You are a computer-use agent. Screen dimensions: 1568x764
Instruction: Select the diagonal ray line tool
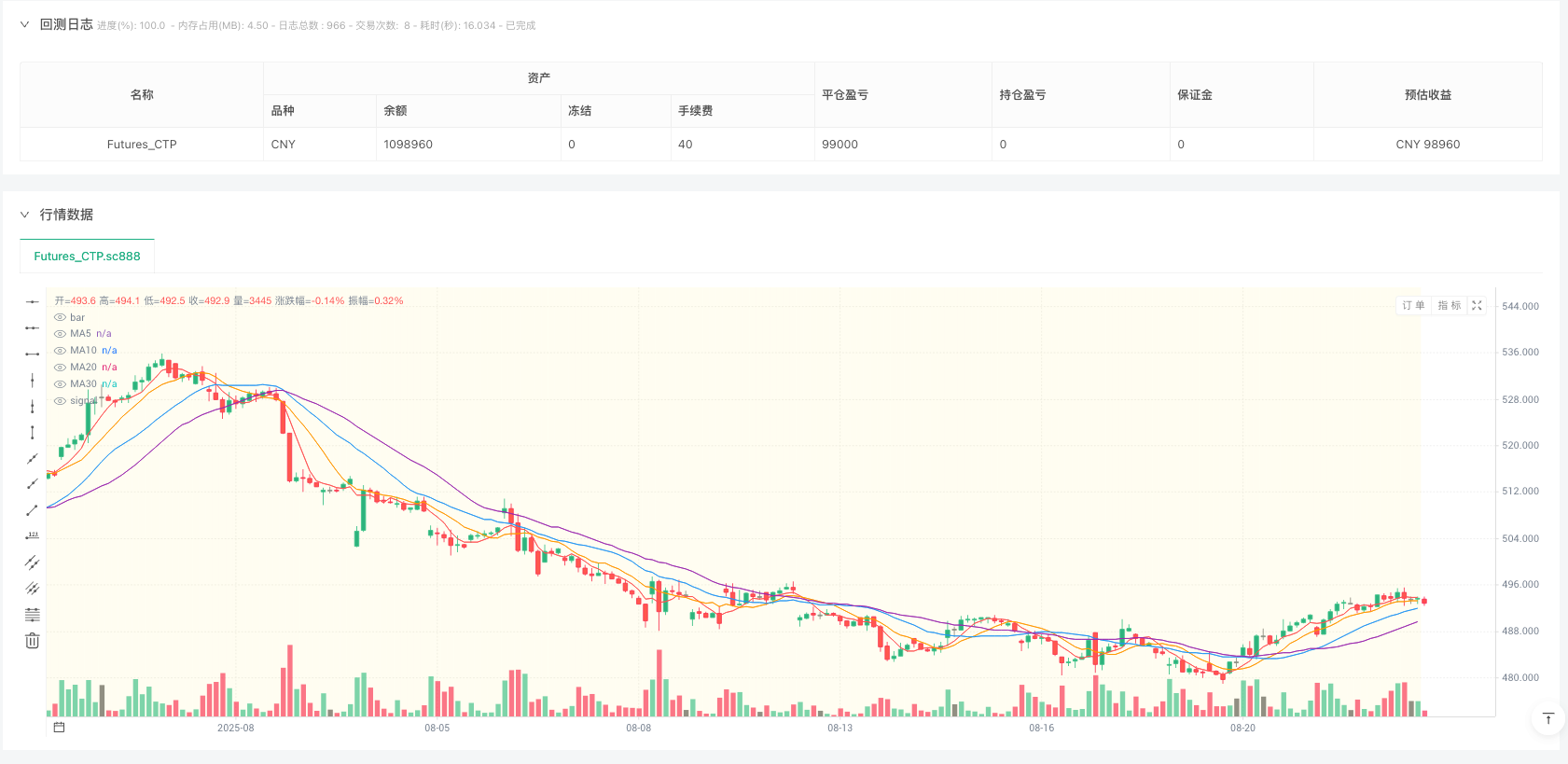tap(32, 483)
